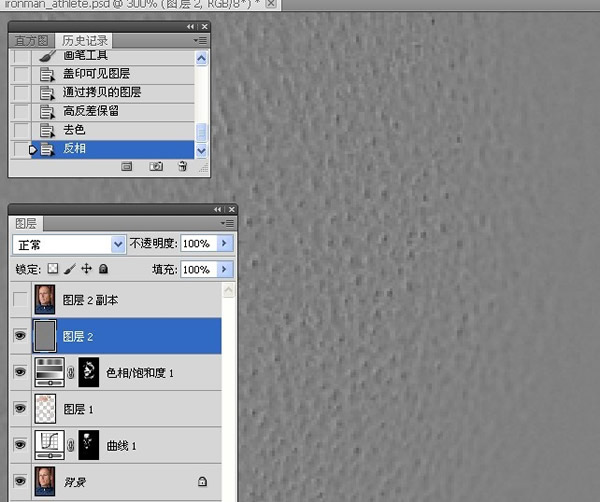Hide the 色相/饱和度 1 layer
The width and height of the screenshot is (600, 502).
point(20,372)
